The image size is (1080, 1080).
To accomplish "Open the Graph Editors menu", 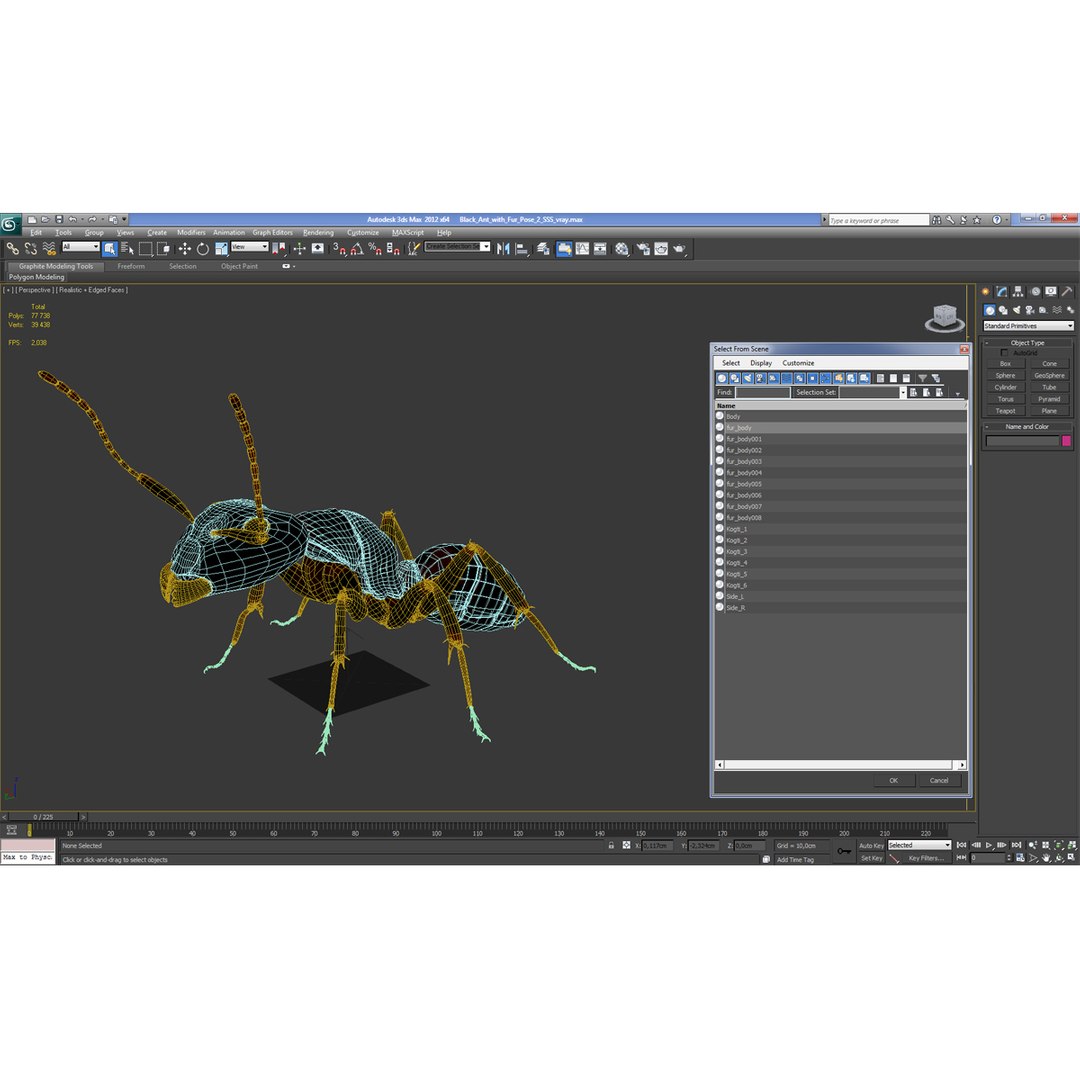I will click(x=272, y=233).
